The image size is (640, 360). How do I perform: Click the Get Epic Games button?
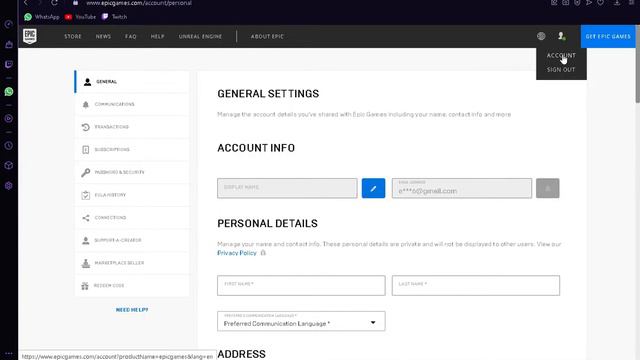[x=608, y=36]
